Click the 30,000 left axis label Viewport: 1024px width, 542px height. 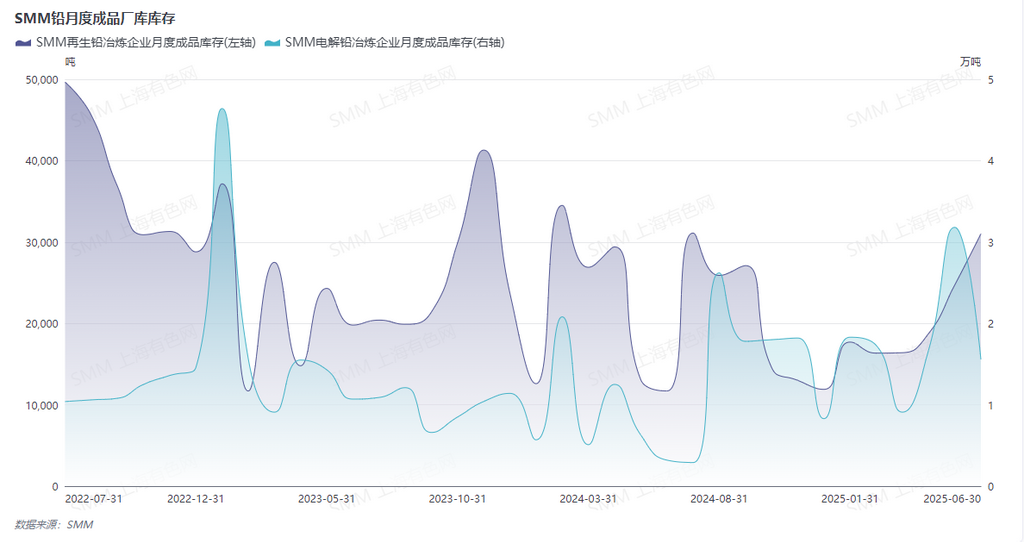click(x=42, y=243)
